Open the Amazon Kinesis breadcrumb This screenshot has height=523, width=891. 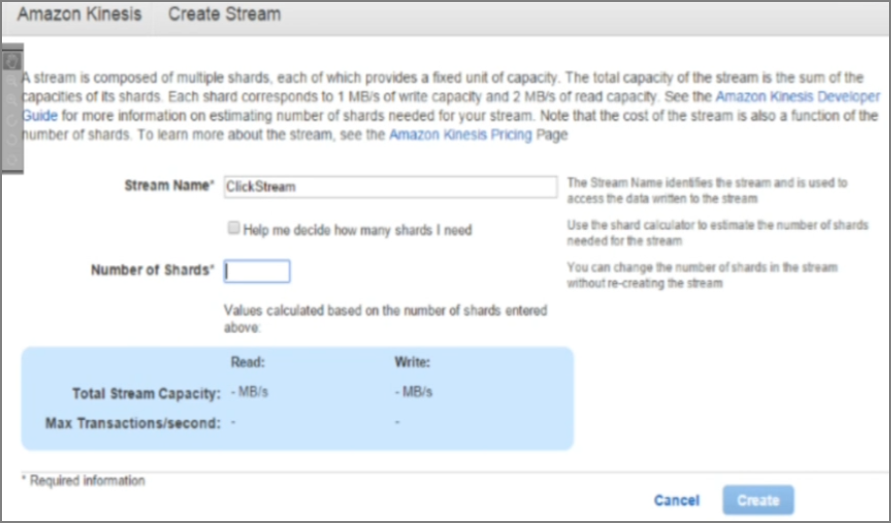79,14
